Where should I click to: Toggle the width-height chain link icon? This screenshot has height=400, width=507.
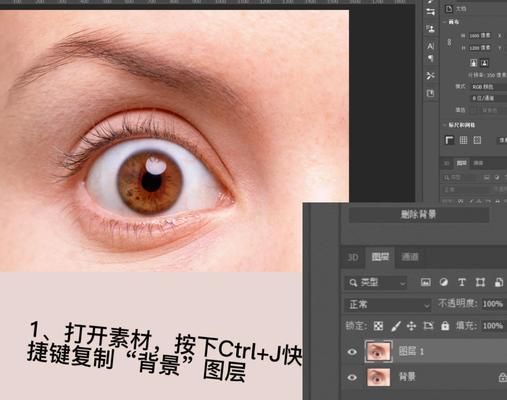449,42
